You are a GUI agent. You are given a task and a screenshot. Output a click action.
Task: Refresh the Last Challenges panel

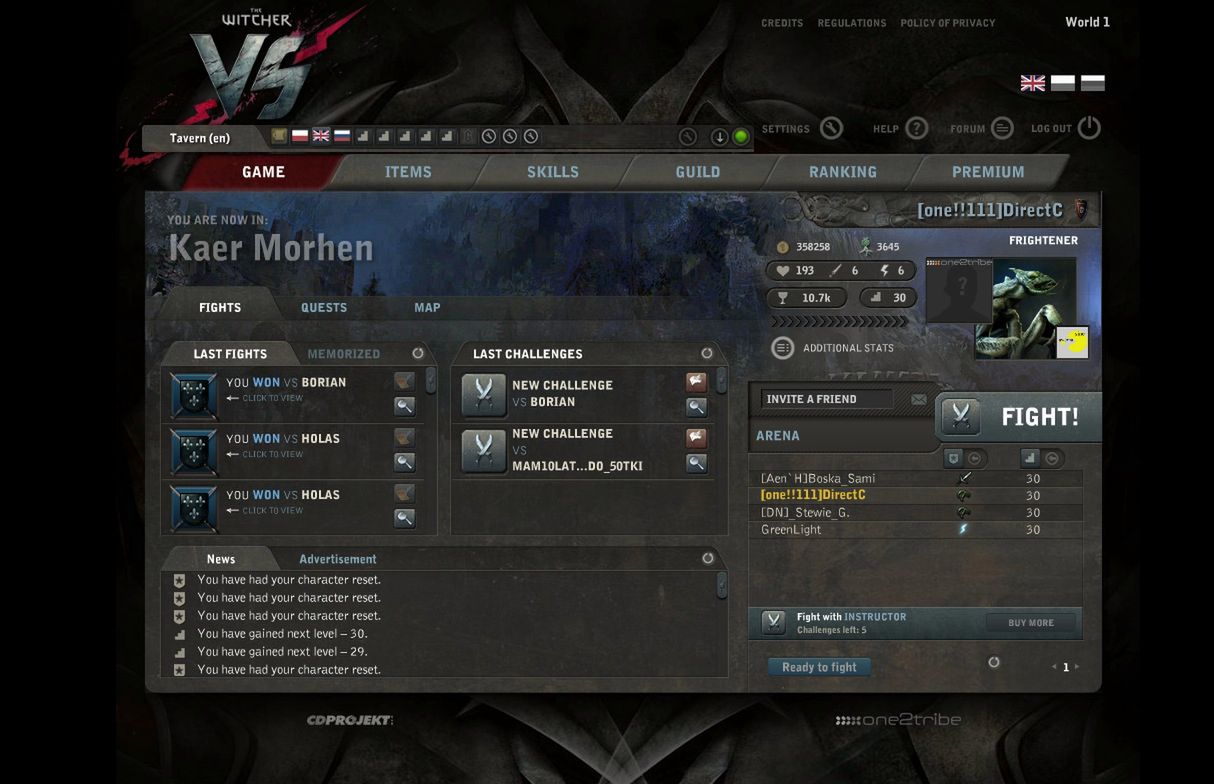pyautogui.click(x=707, y=353)
